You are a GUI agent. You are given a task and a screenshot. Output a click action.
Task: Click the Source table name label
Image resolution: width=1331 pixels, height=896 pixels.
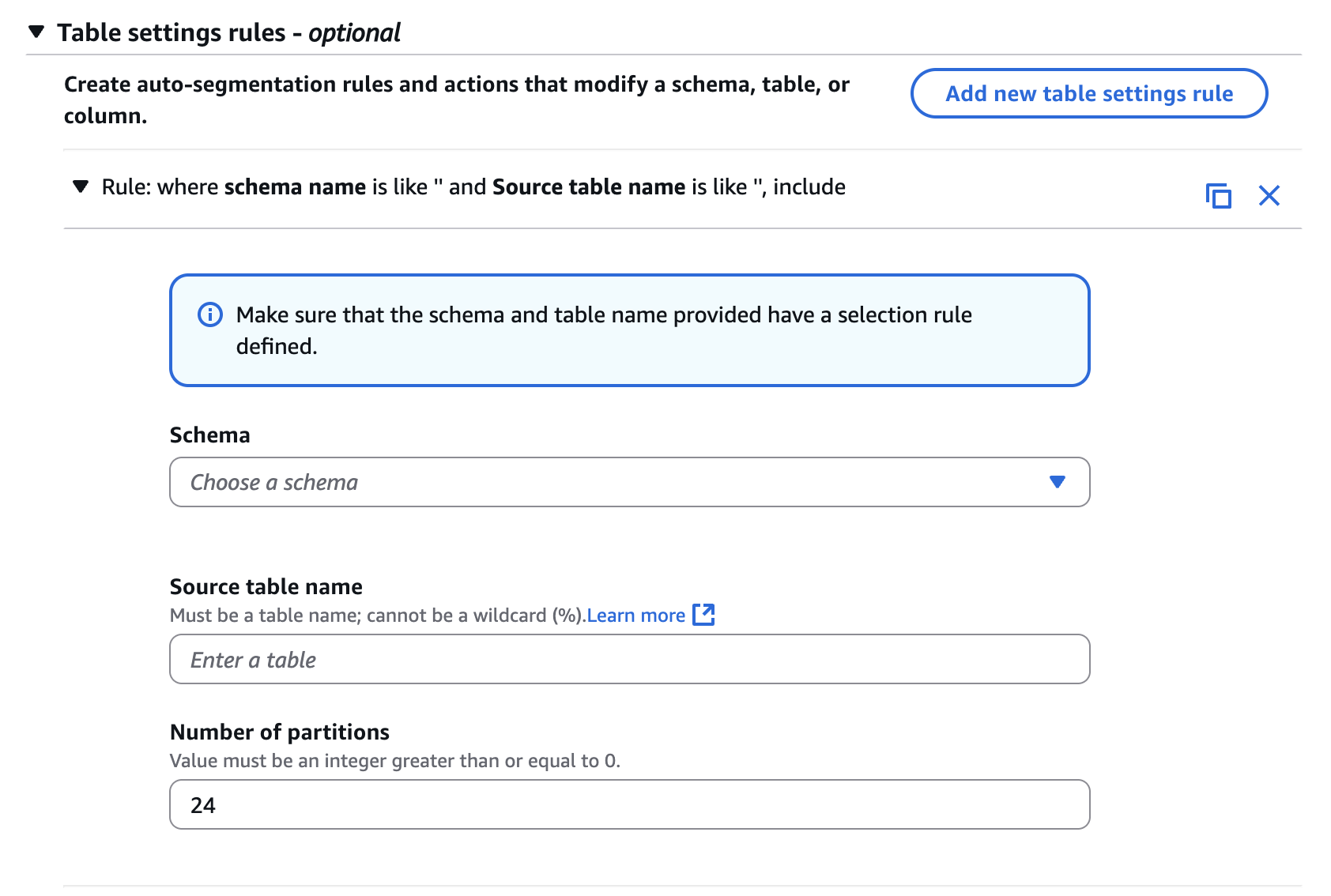click(266, 586)
